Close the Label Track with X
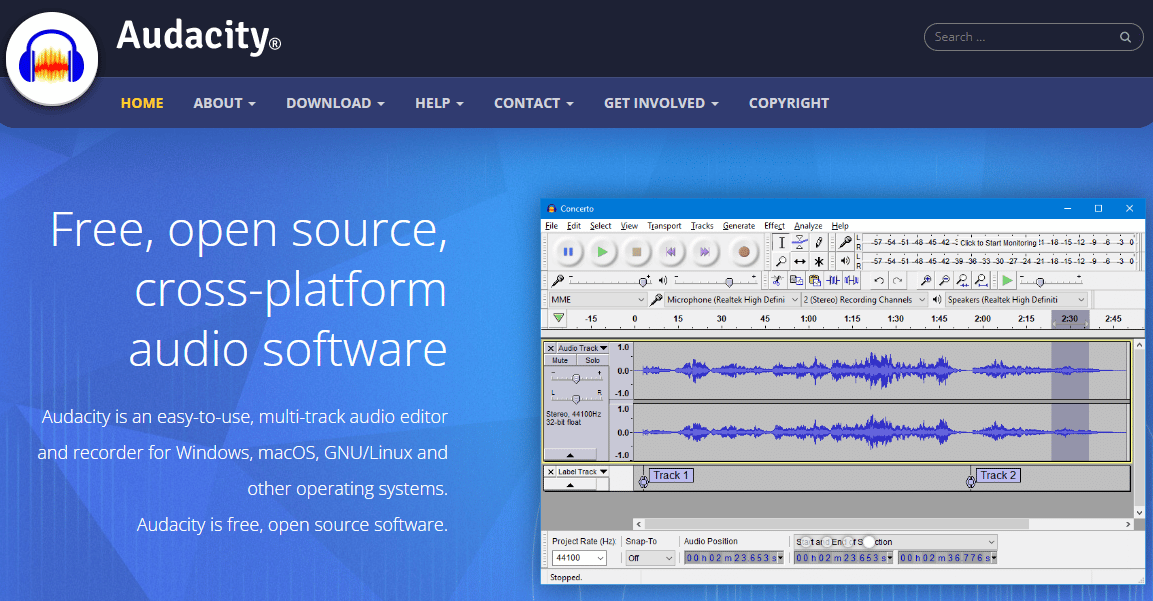The height and width of the screenshot is (601, 1153). (551, 472)
